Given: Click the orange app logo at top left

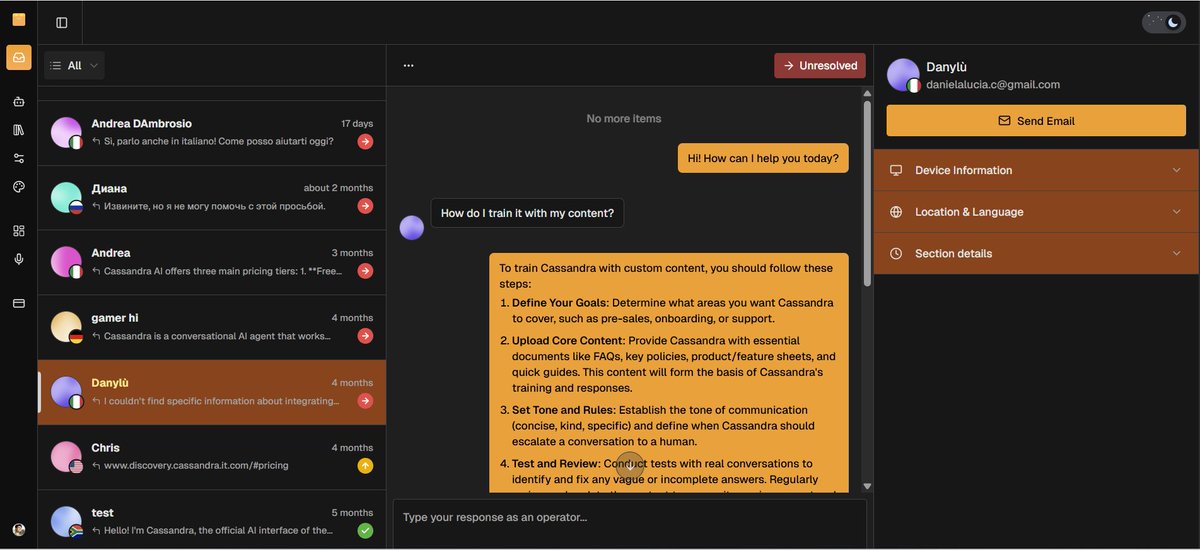Looking at the screenshot, I should pyautogui.click(x=19, y=19).
